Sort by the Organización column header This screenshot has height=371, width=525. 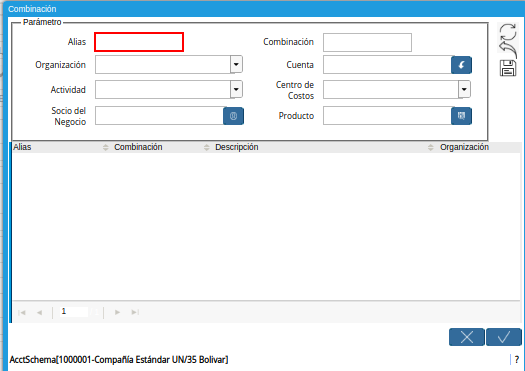tap(464, 147)
